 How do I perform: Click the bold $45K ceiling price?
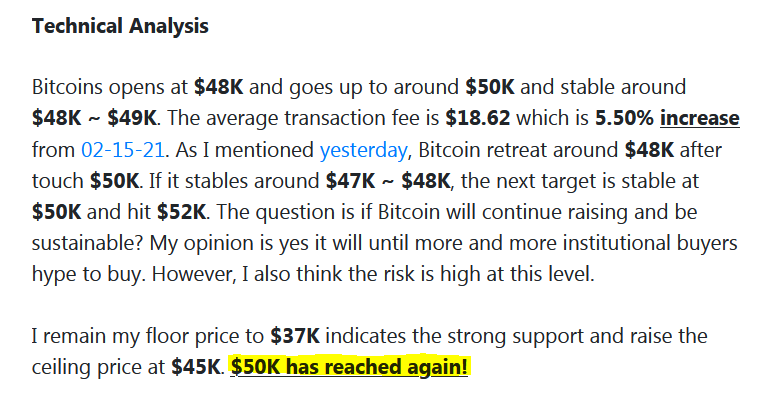(196, 367)
